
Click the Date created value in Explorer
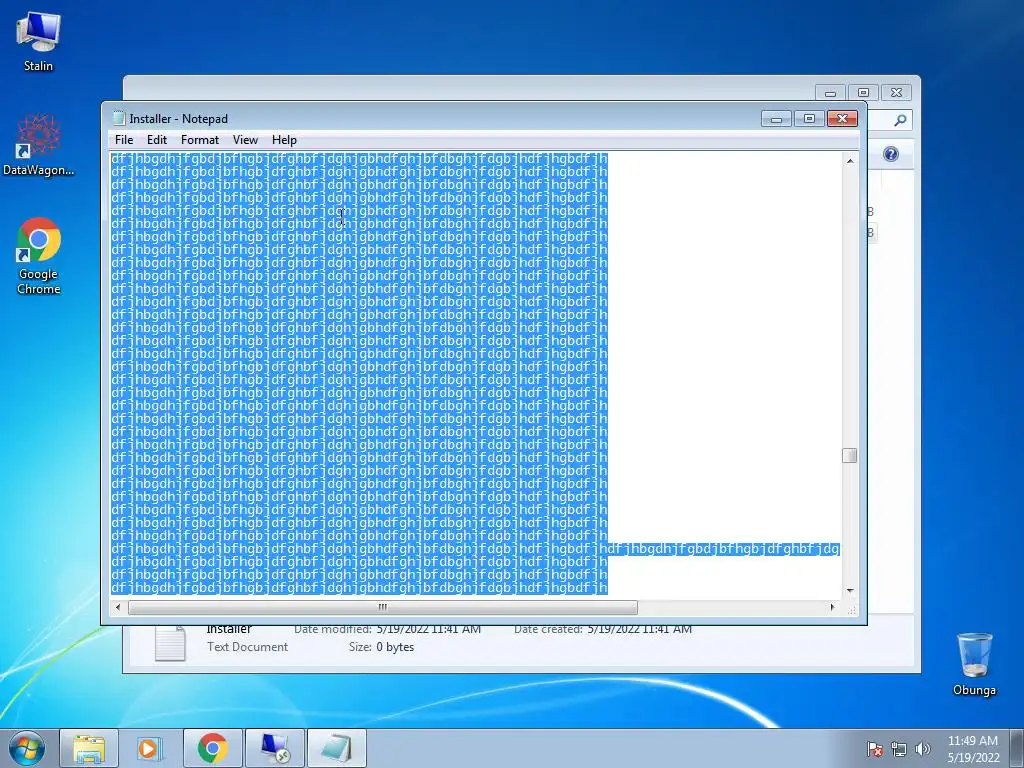coord(639,630)
